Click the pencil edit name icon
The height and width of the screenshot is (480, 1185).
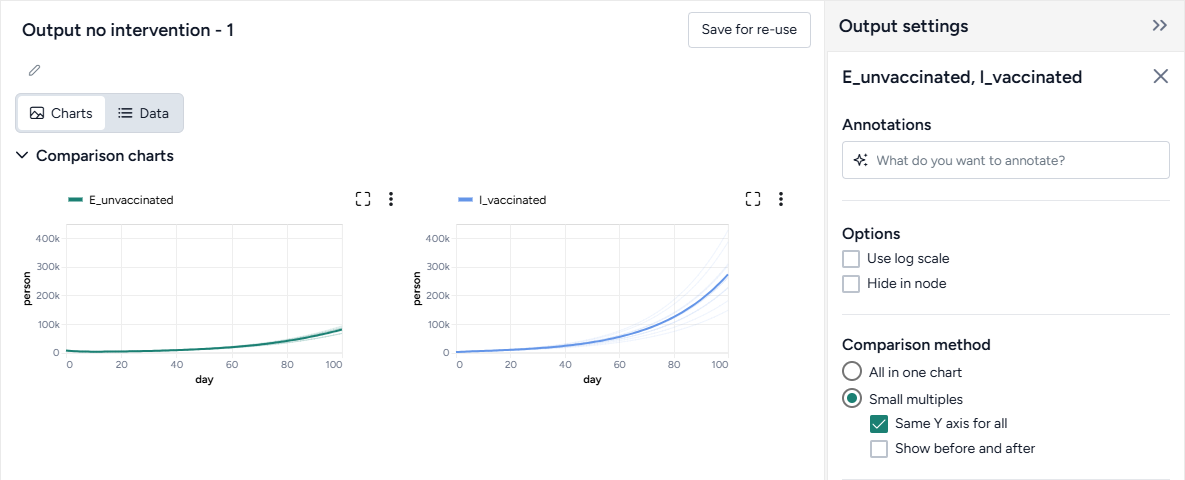[35, 70]
